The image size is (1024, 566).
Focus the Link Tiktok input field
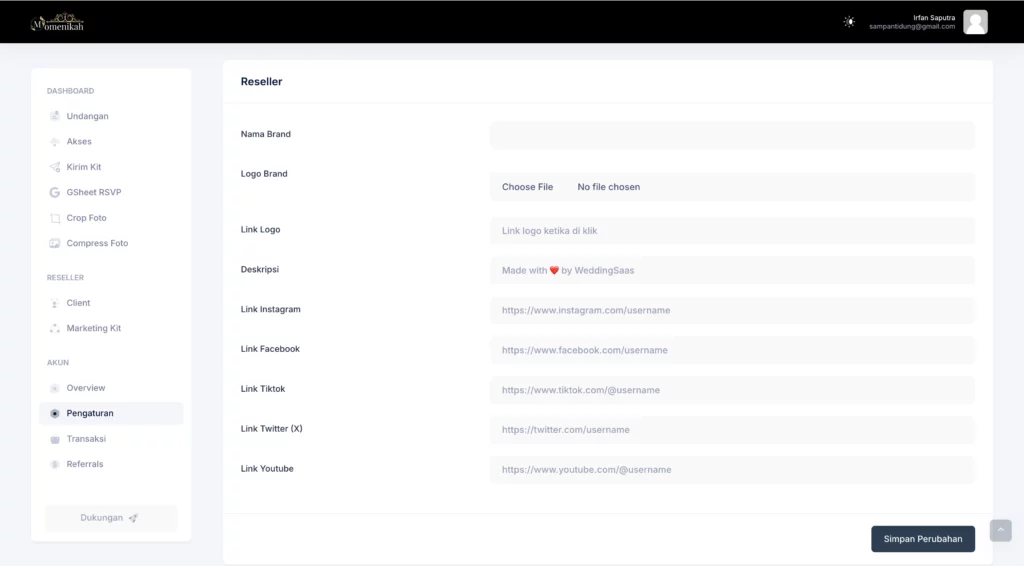pos(732,390)
